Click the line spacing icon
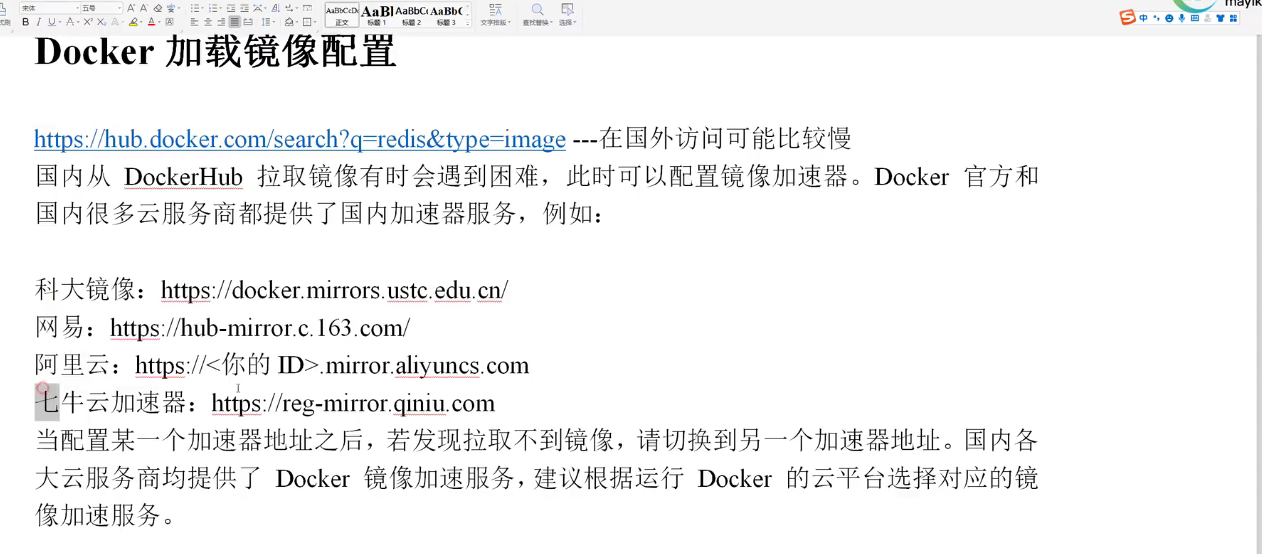 266,22
